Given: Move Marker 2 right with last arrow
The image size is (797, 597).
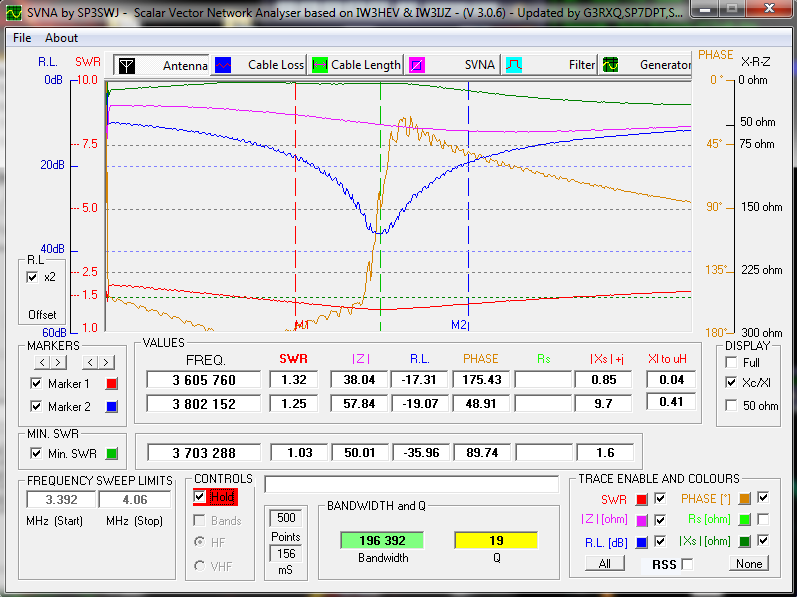Looking at the screenshot, I should (x=105, y=362).
